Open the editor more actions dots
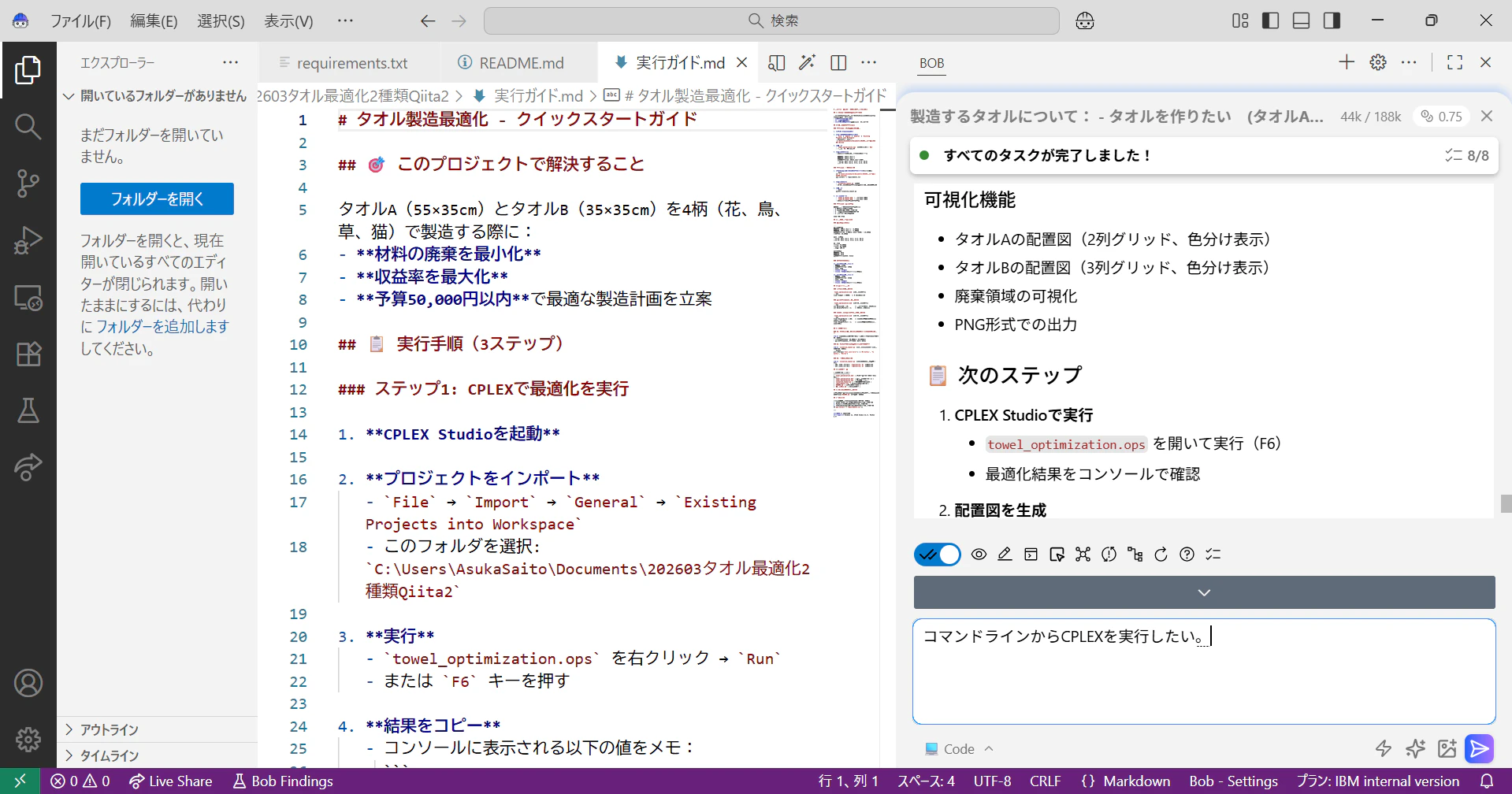The image size is (1512, 794). click(x=869, y=63)
